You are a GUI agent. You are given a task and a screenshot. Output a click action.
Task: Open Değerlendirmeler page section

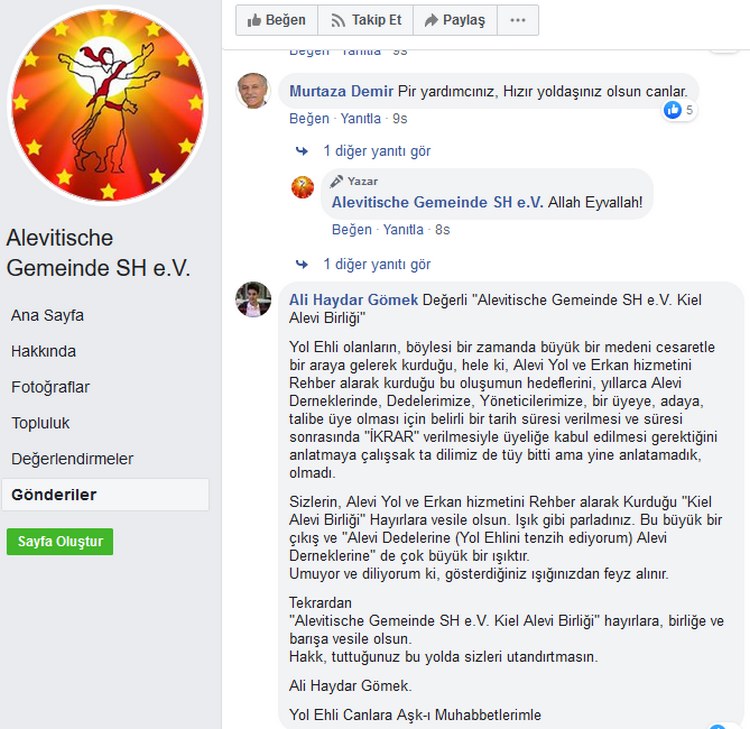[72, 459]
